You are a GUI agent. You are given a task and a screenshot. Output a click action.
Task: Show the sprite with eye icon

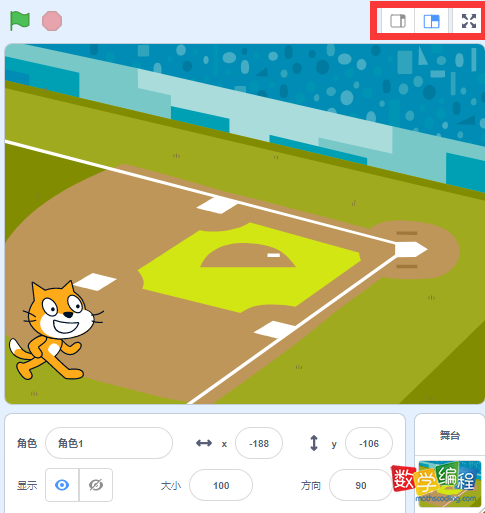point(62,485)
